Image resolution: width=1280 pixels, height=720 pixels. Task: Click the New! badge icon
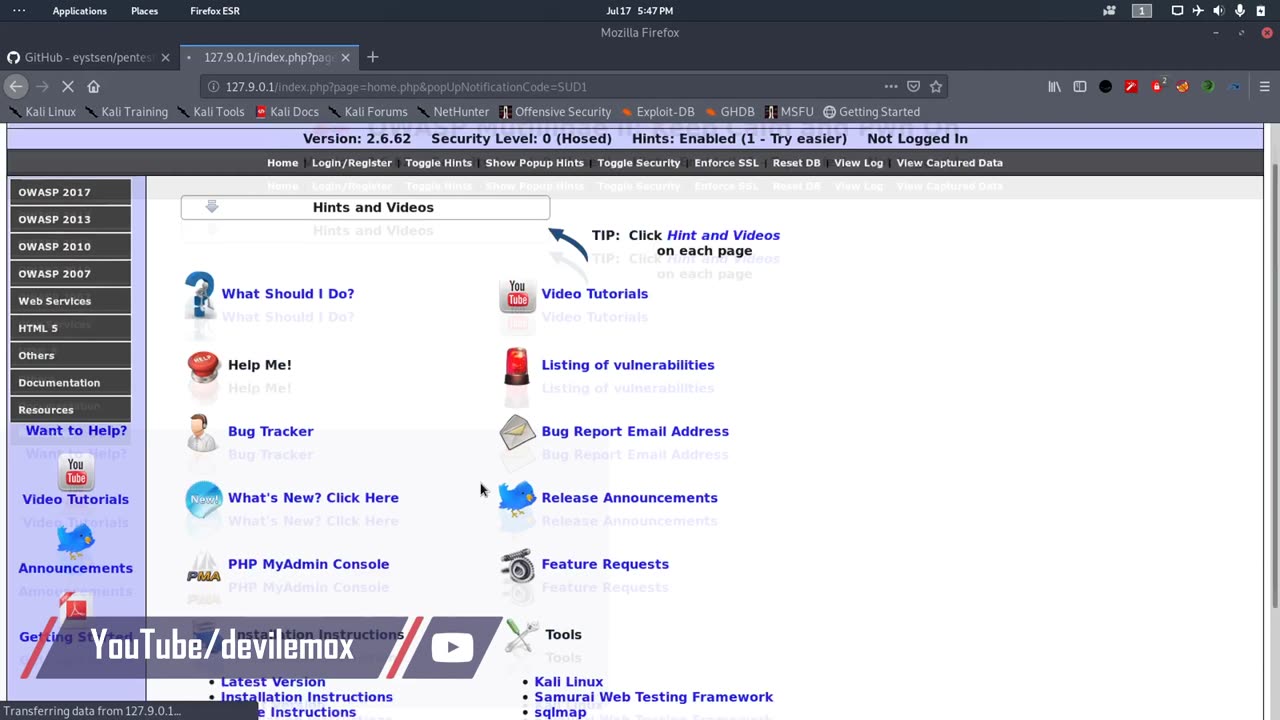[203, 498]
